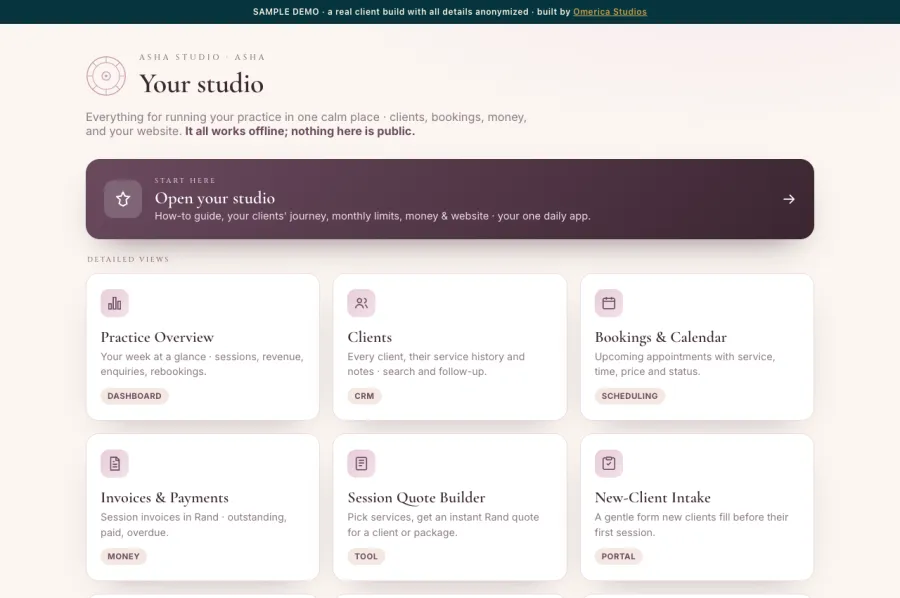This screenshot has height=598, width=900.
Task: Click the arrow on Open your studio banner
Action: 789,199
